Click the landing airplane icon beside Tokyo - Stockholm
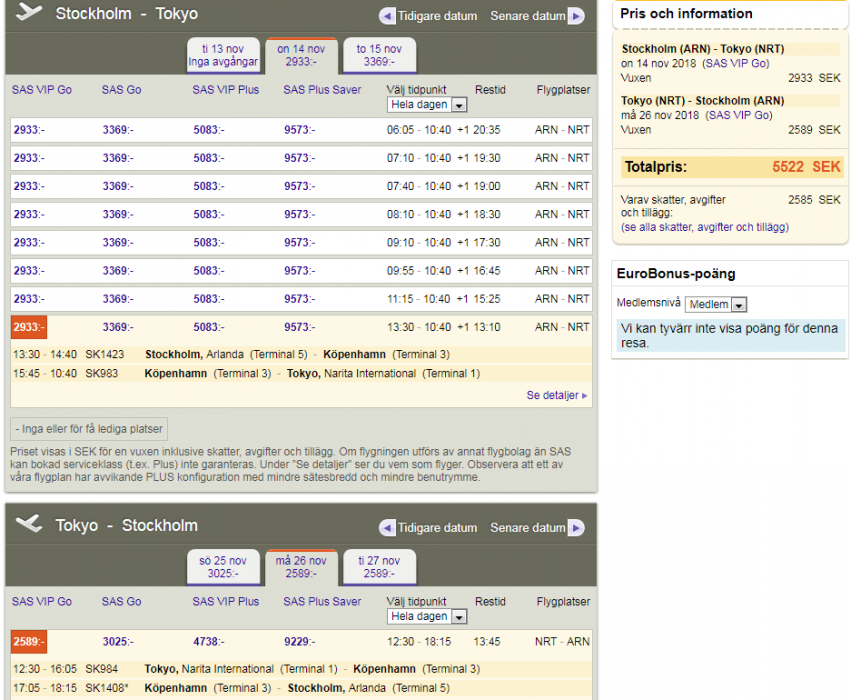This screenshot has height=700, width=851. click(x=29, y=525)
